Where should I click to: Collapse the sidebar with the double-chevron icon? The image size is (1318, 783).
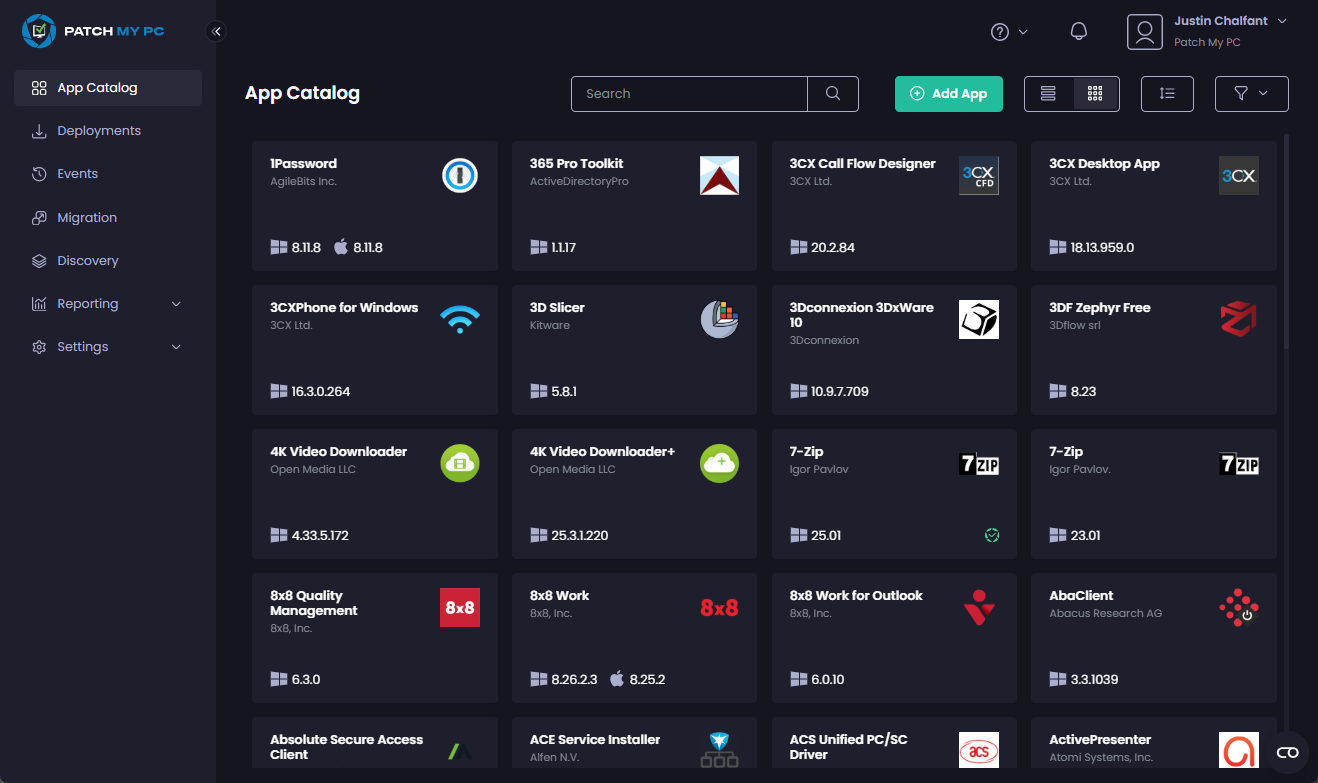pos(216,31)
